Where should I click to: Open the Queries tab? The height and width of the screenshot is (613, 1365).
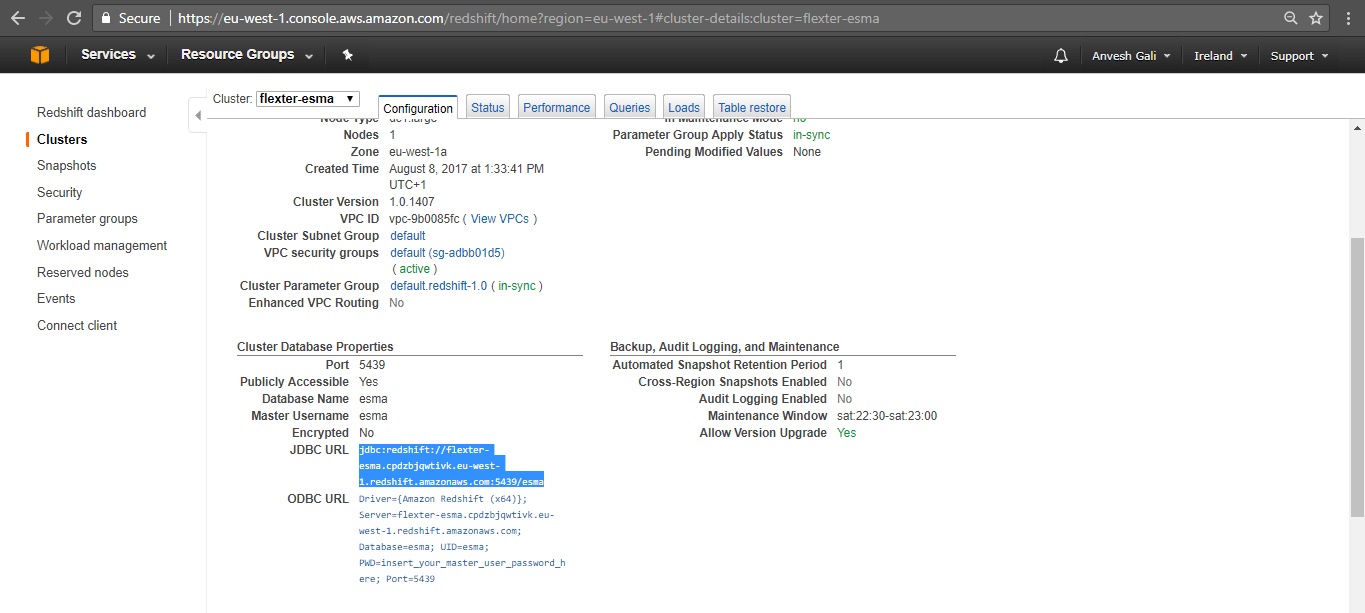(x=630, y=107)
